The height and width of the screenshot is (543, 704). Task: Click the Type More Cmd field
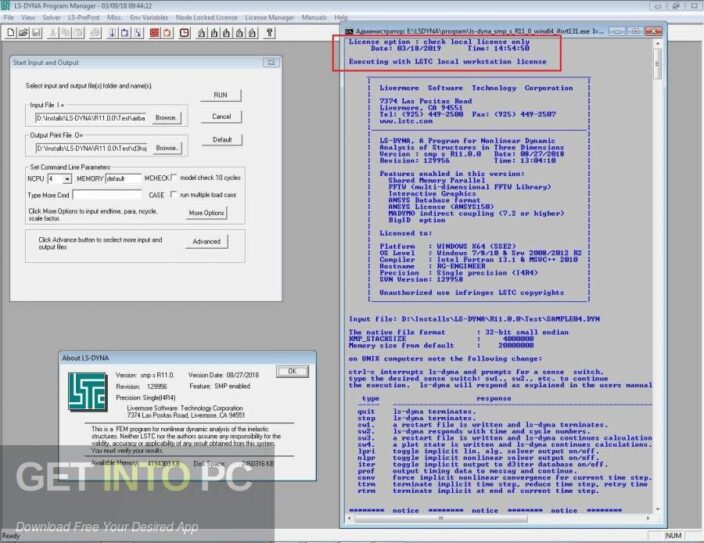point(107,195)
